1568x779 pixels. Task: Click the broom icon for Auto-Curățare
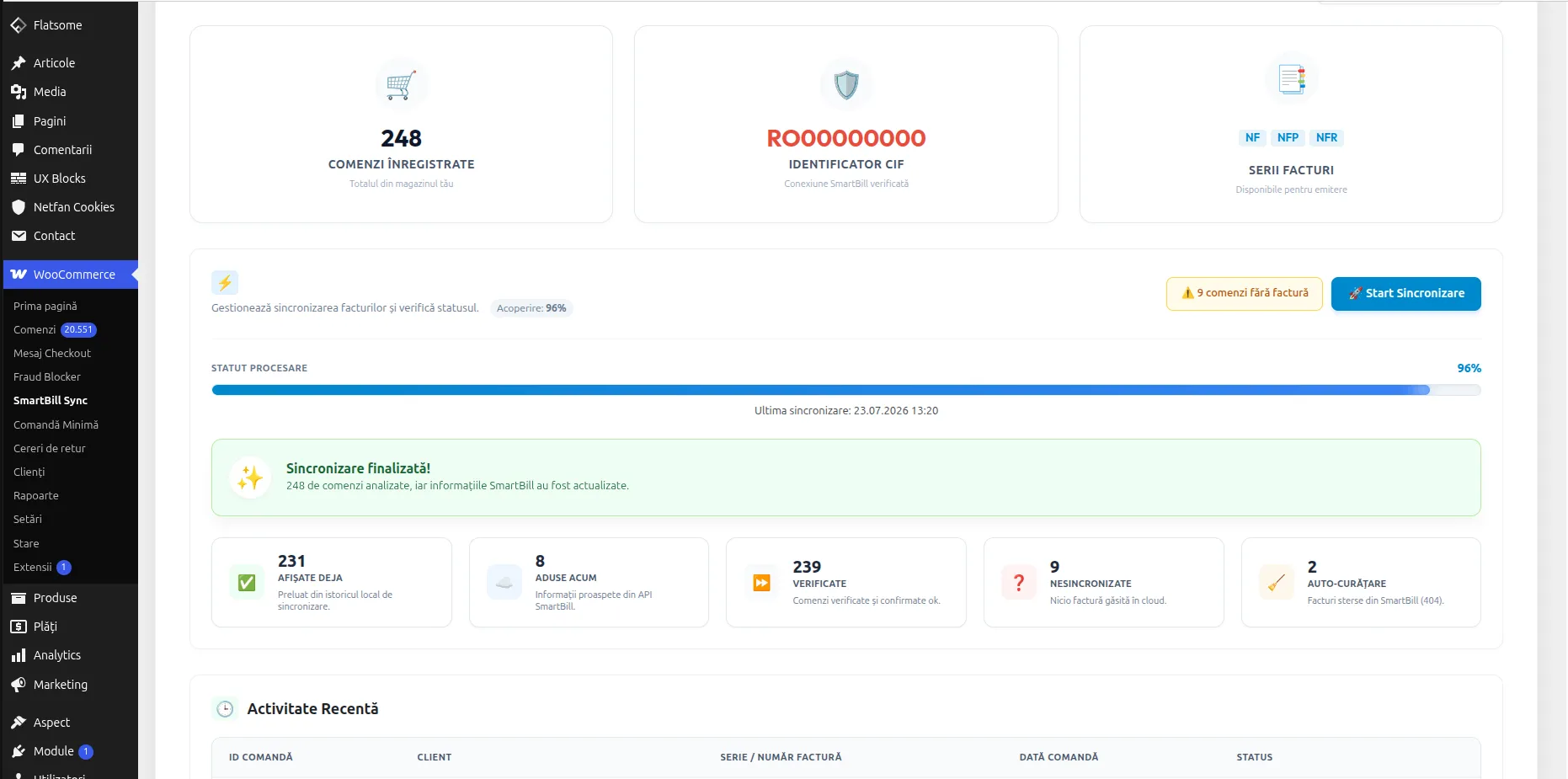click(1277, 583)
